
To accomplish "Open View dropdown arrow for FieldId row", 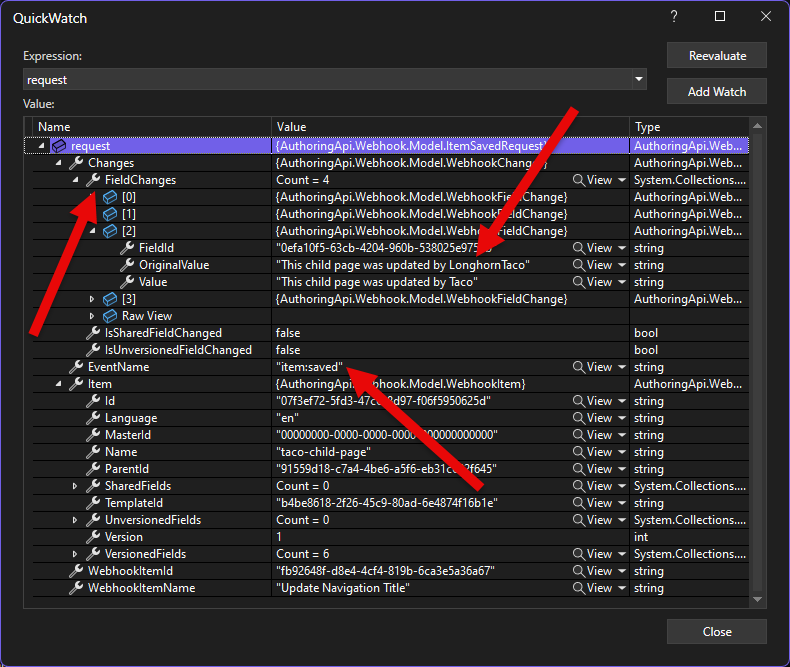I will pos(622,248).
